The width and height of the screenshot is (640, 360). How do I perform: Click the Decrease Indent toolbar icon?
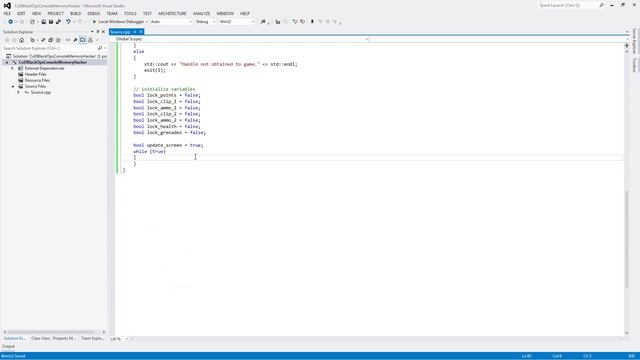(x=295, y=22)
